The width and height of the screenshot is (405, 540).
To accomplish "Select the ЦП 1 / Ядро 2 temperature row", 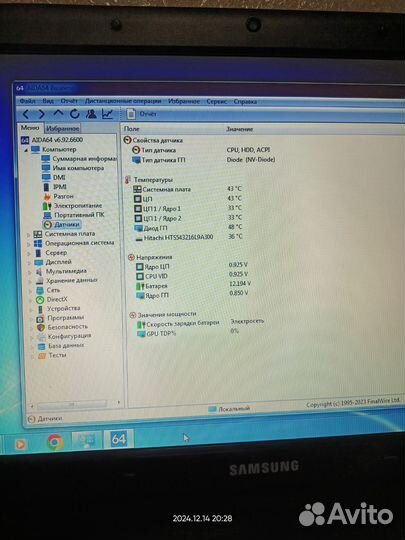I will point(189,218).
